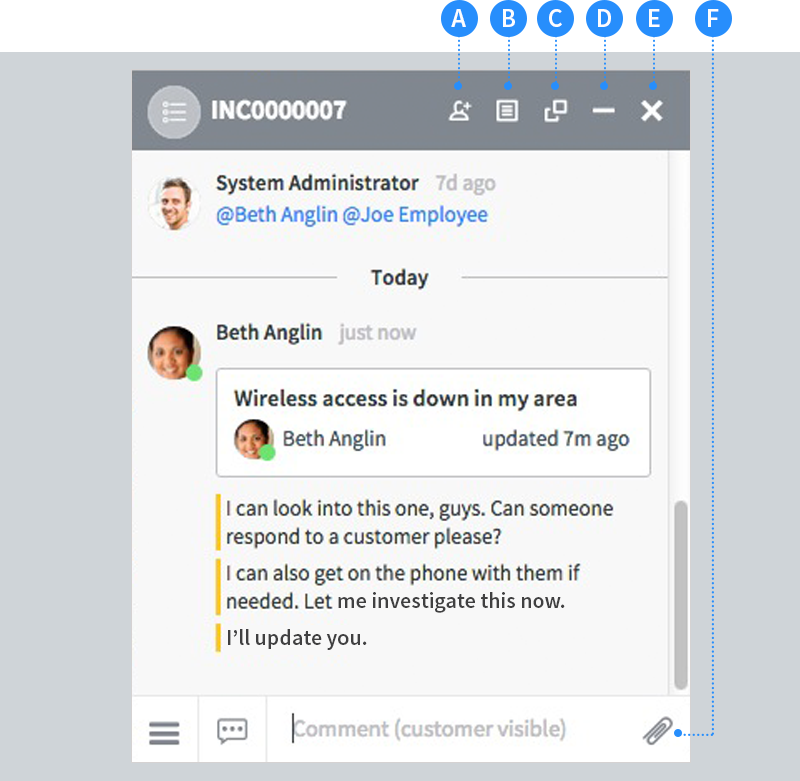Minimize the chat window
Image resolution: width=800 pixels, height=781 pixels.
(x=603, y=111)
